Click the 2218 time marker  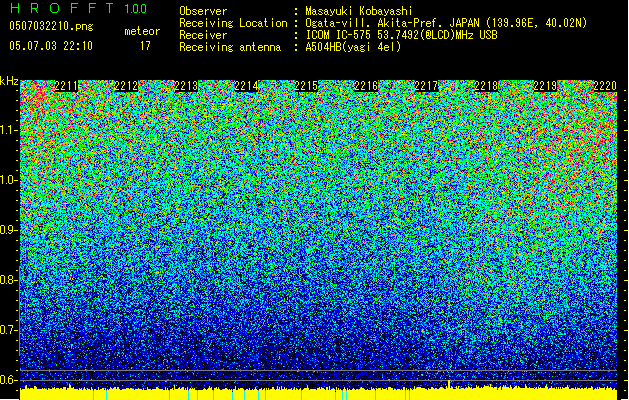tap(486, 86)
